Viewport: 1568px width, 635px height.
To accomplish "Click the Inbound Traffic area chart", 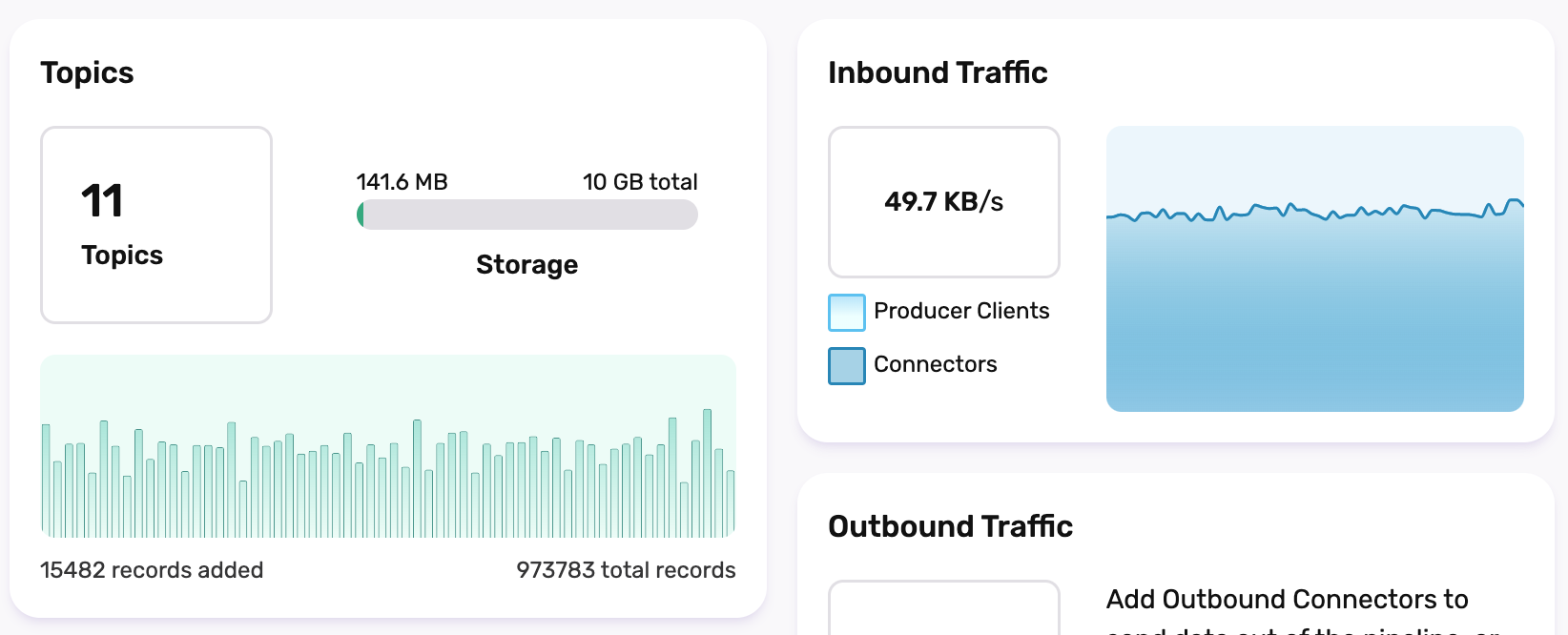I will point(1315,269).
